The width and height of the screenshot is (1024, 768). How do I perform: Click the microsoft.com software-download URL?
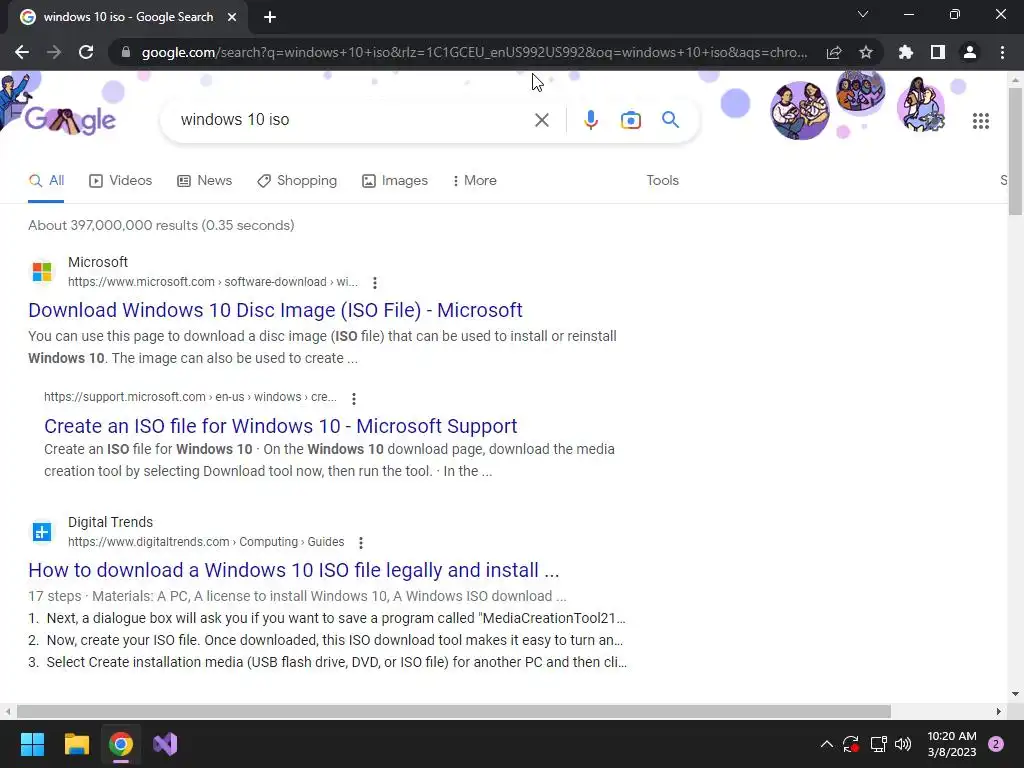pos(213,282)
